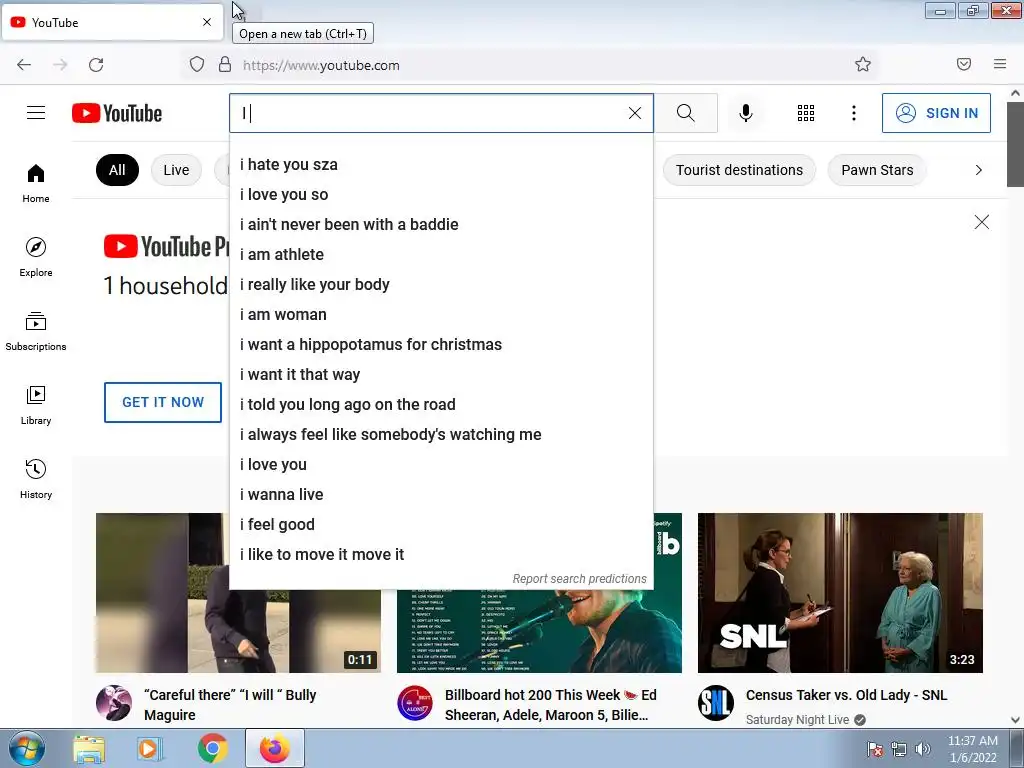Click the YouTube logo
1024x768 pixels.
[117, 113]
